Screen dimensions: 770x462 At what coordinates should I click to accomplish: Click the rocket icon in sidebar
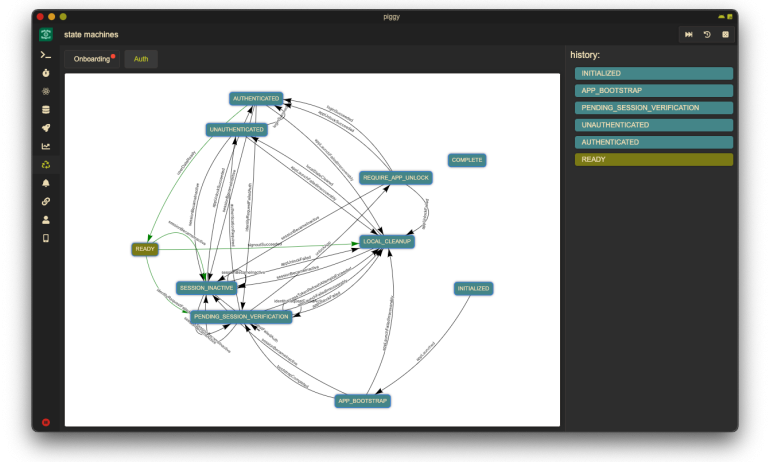coord(46,128)
